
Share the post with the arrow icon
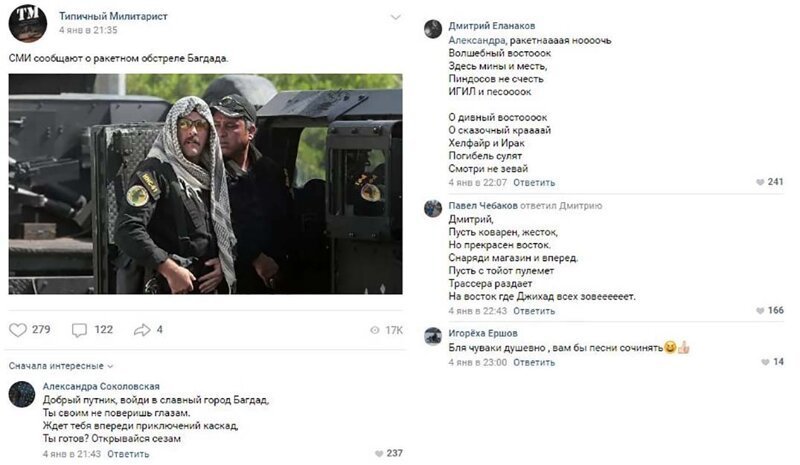point(142,330)
